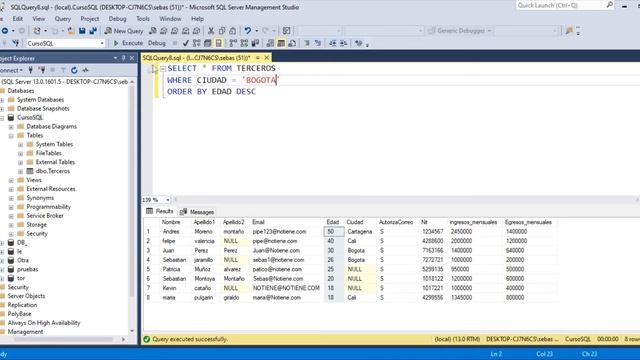
Task: Click Display Estimated Execution Plan icon
Action: click(197, 43)
